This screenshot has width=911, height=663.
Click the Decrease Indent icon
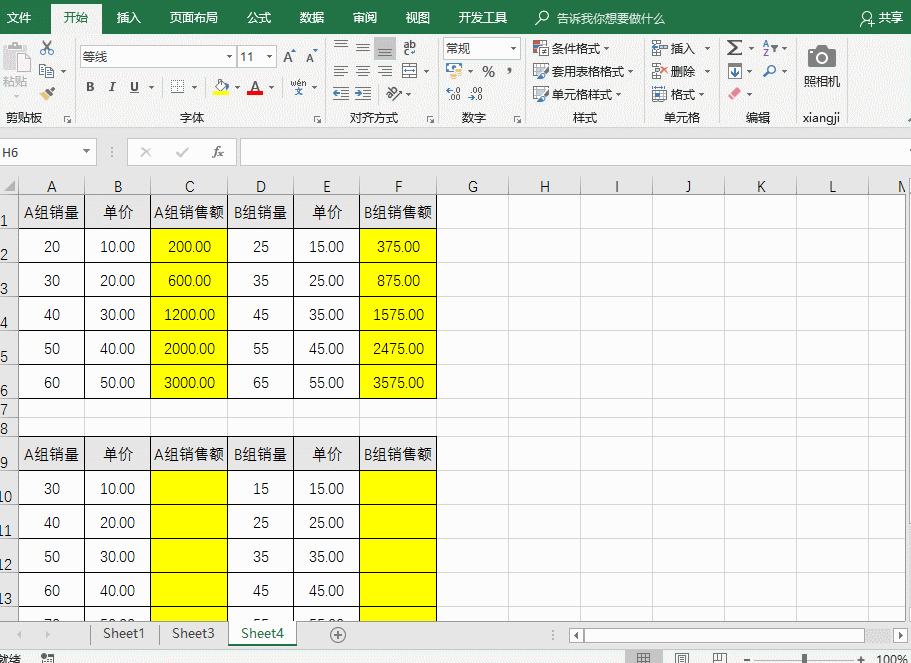pyautogui.click(x=341, y=94)
